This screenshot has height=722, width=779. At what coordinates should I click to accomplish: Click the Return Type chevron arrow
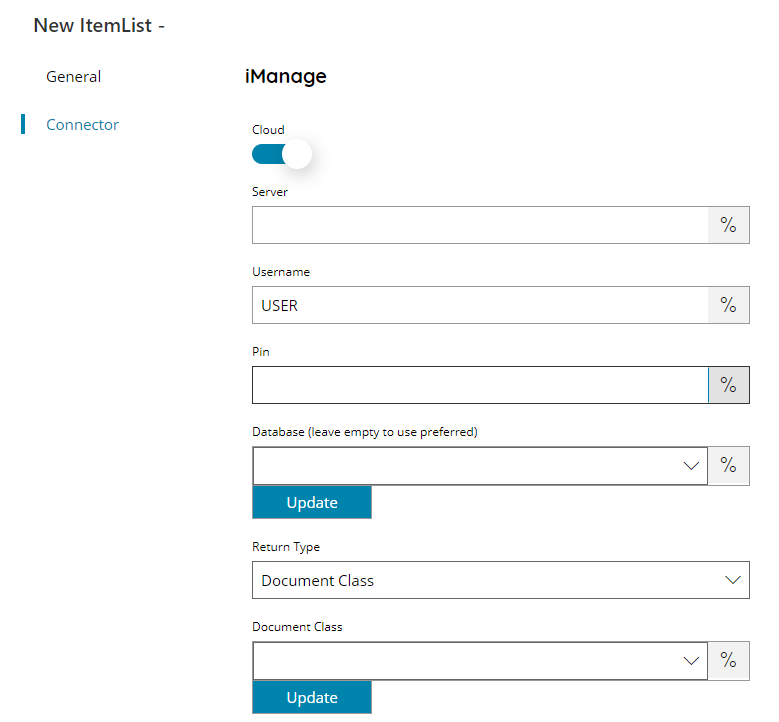tap(733, 580)
